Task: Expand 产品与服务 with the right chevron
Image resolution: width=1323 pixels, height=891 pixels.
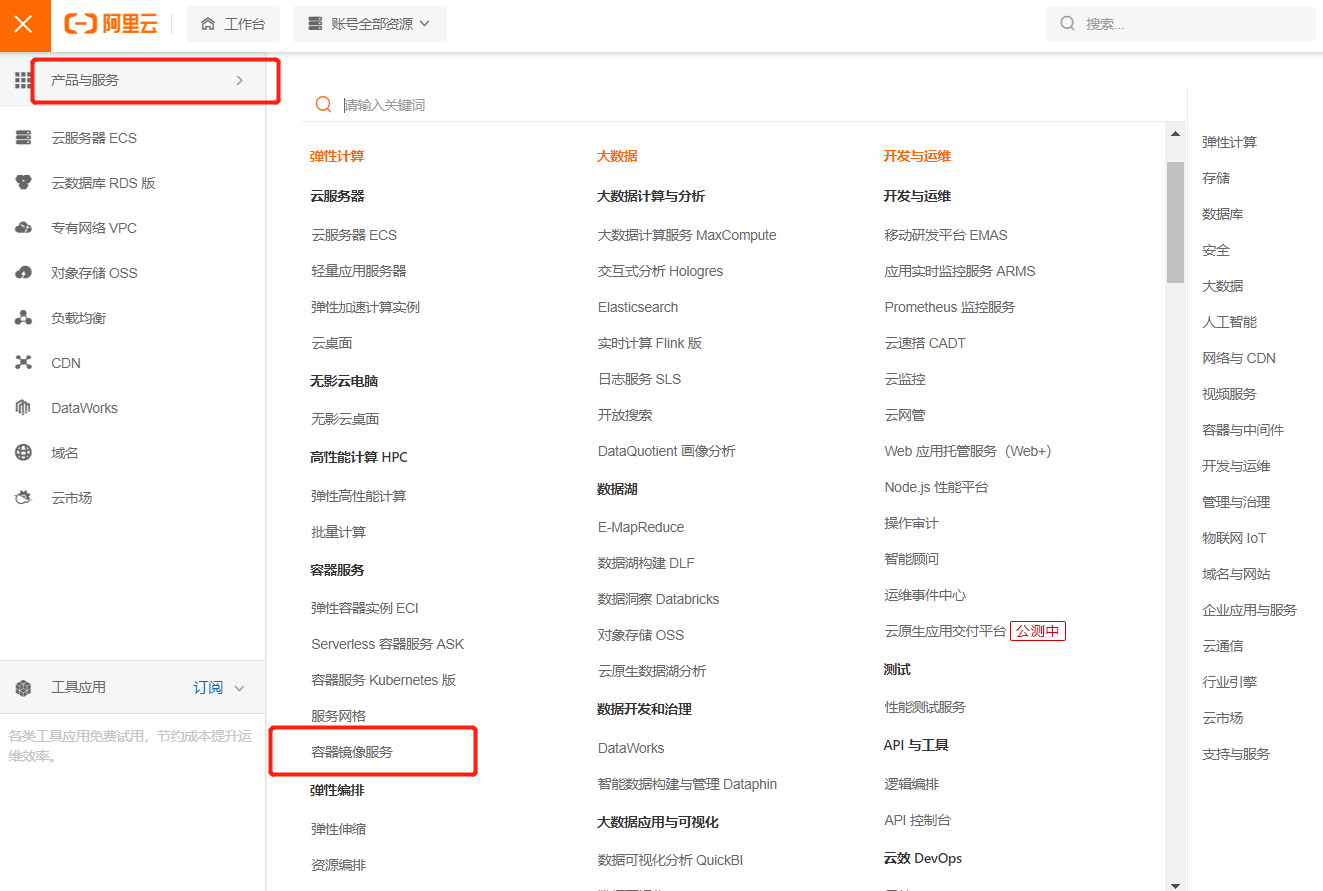Action: point(239,80)
